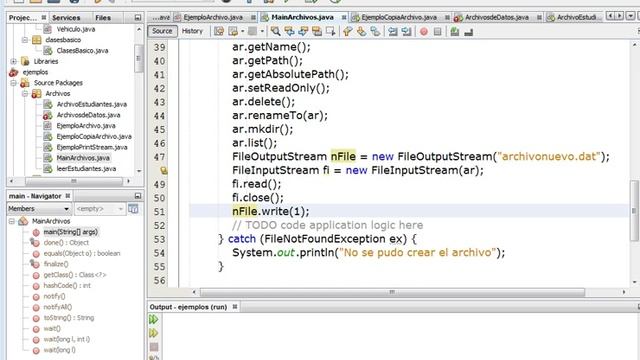The width and height of the screenshot is (640, 360).
Task: Click the Find Previous Occurrence icon
Action: pos(289,31)
